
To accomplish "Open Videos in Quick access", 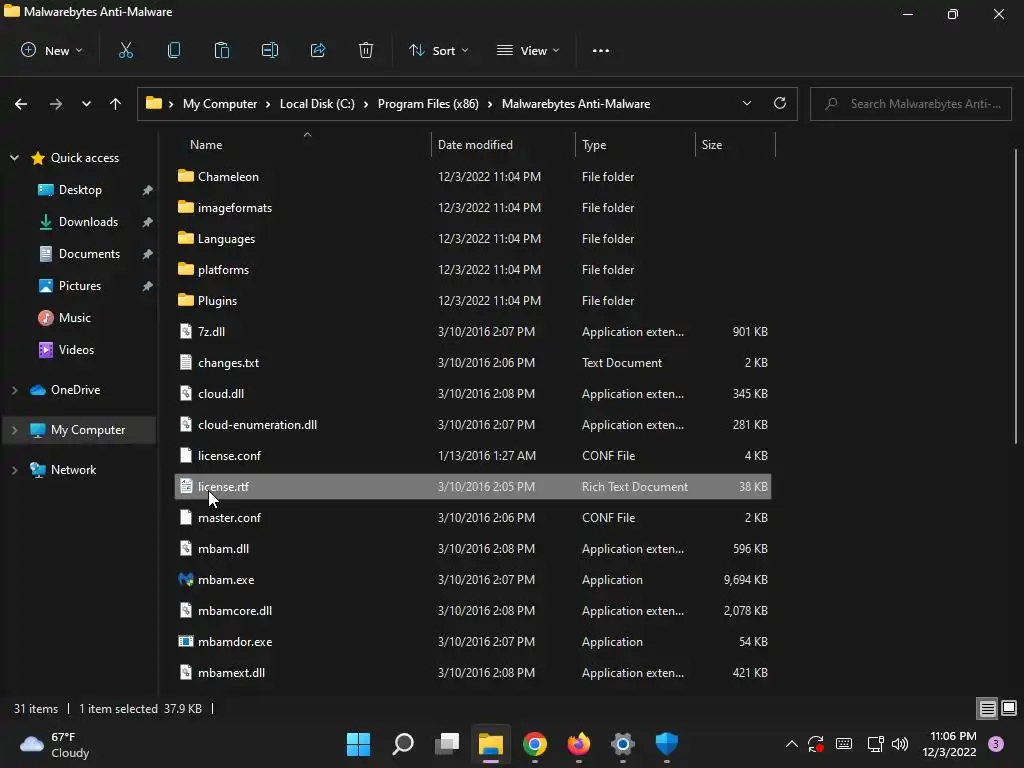I will [x=76, y=350].
